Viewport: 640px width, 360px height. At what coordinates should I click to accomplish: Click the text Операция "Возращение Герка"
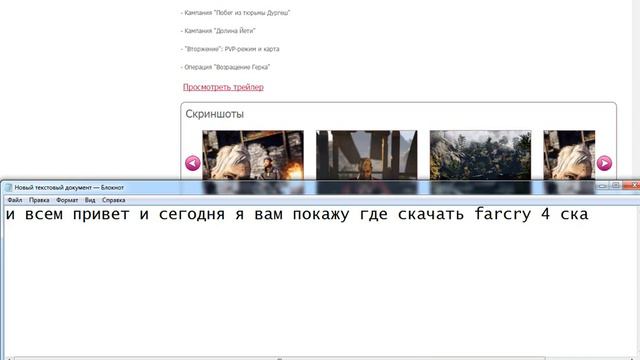(x=227, y=67)
